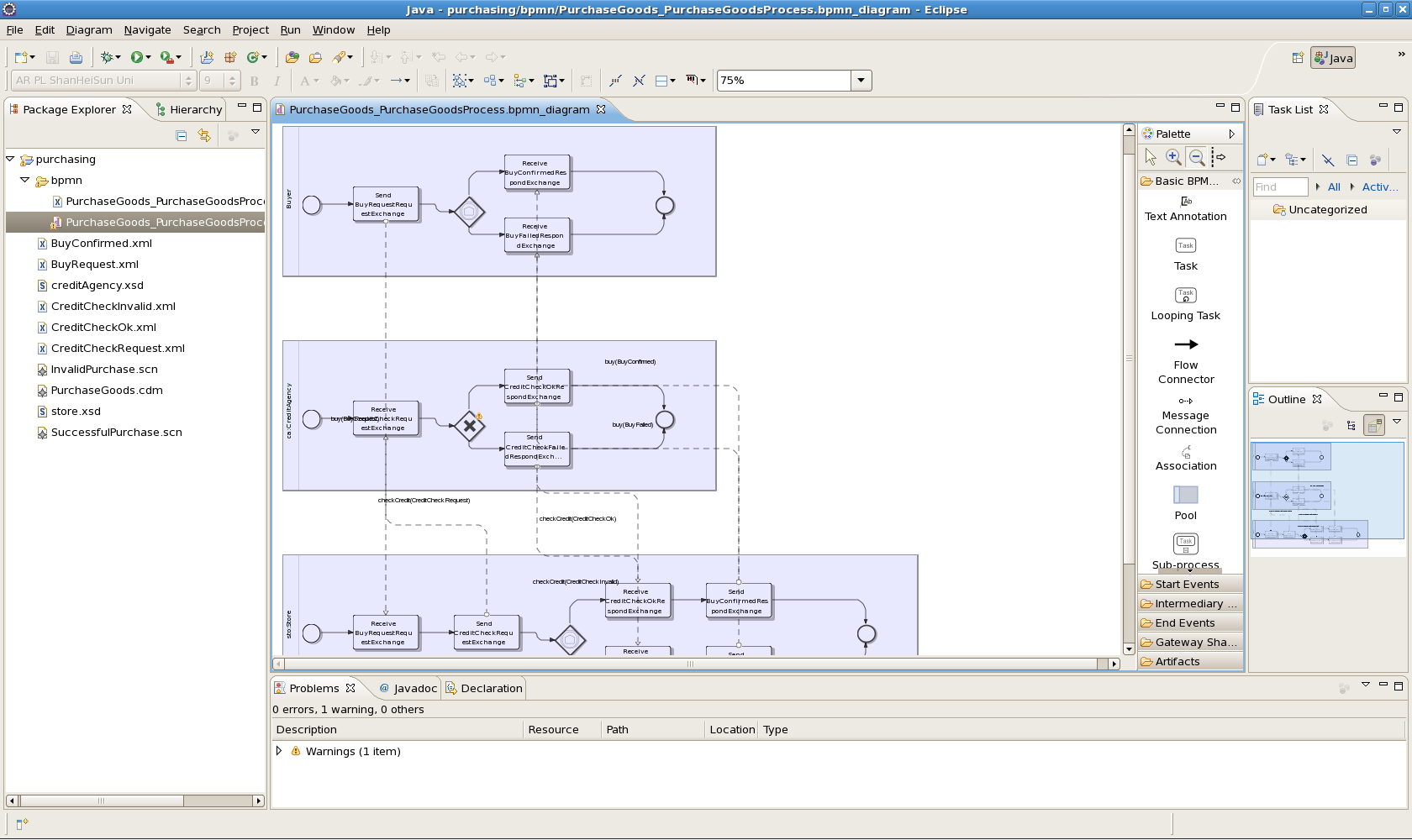
Task: Switch to the Declaration tab
Action: tap(484, 688)
